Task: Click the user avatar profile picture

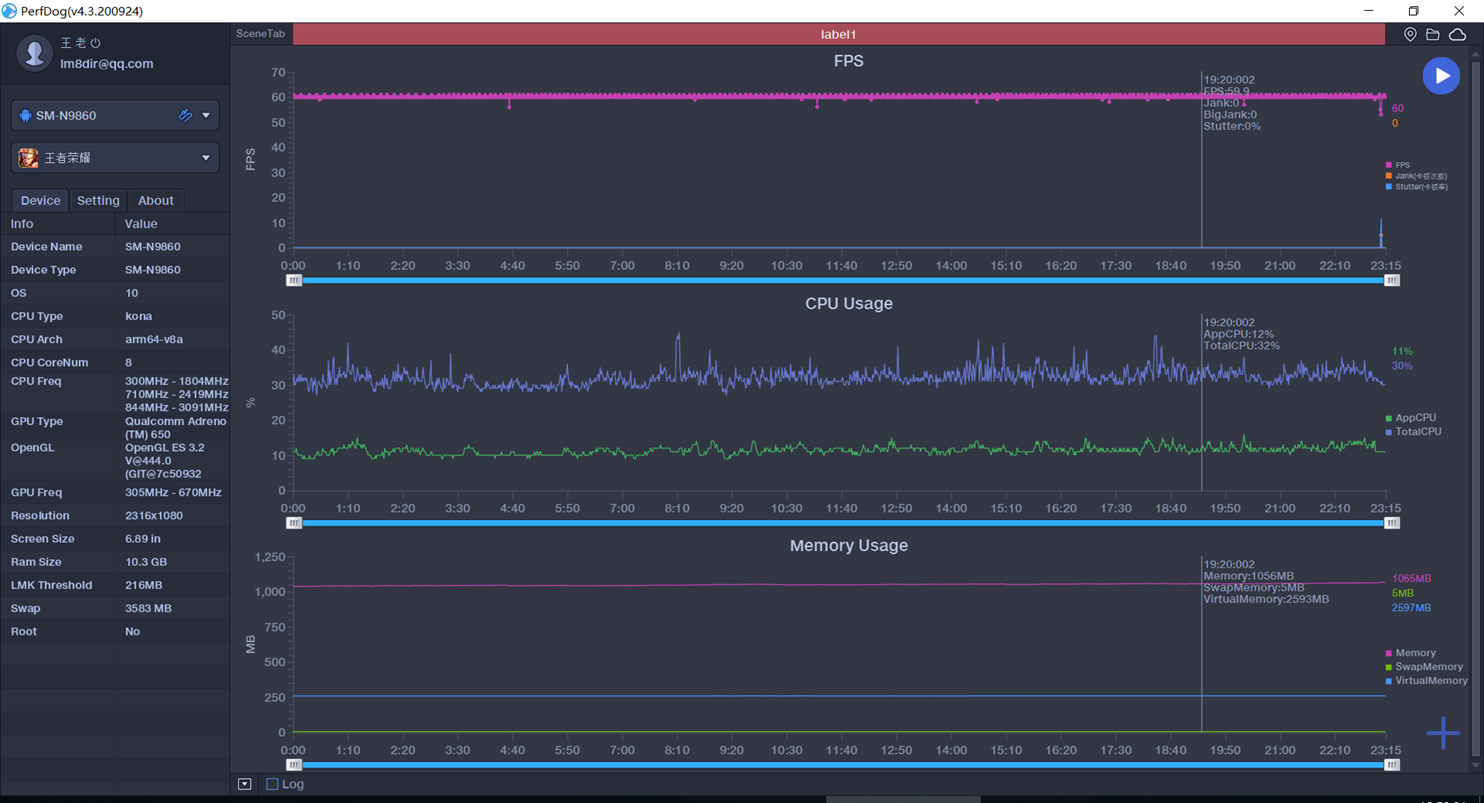Action: 35,53
